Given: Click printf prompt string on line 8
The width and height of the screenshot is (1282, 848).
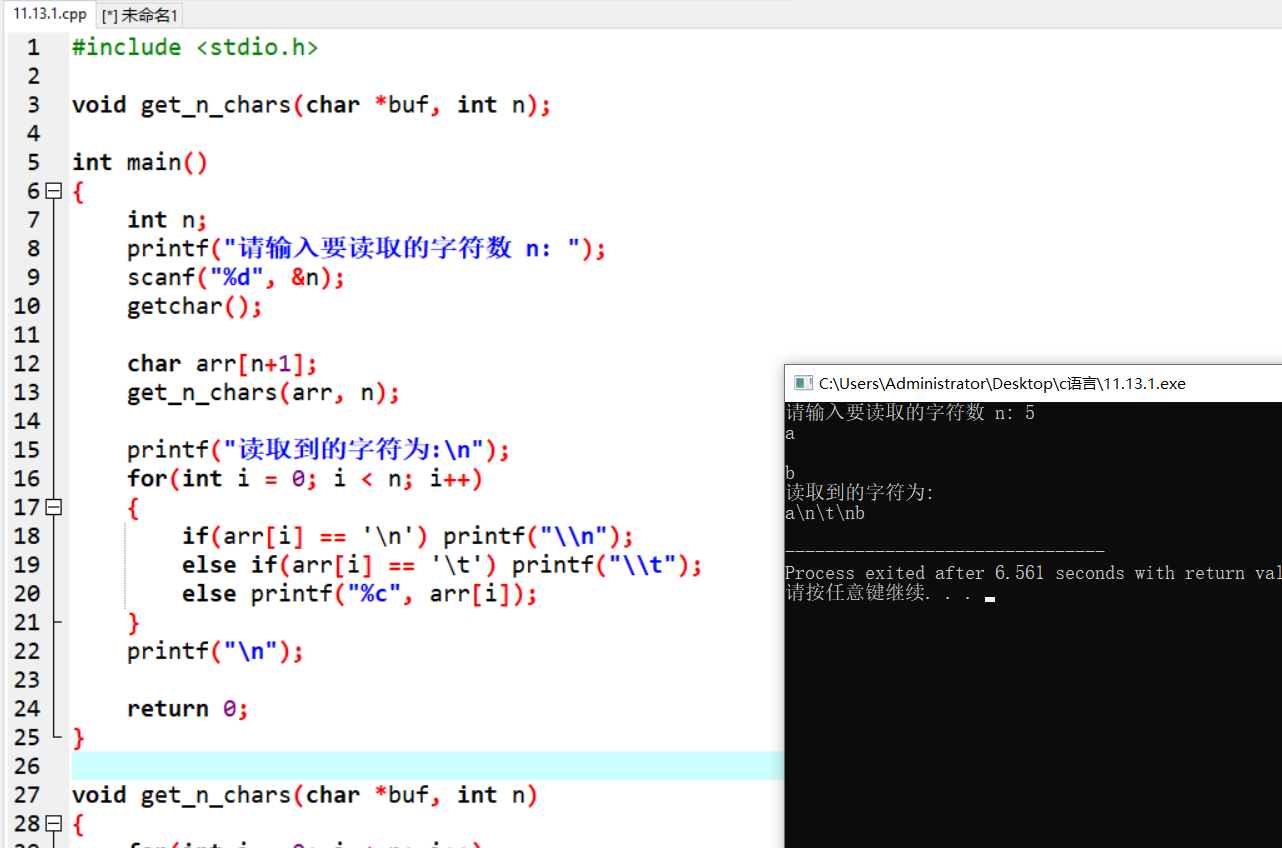Looking at the screenshot, I should 408,249.
